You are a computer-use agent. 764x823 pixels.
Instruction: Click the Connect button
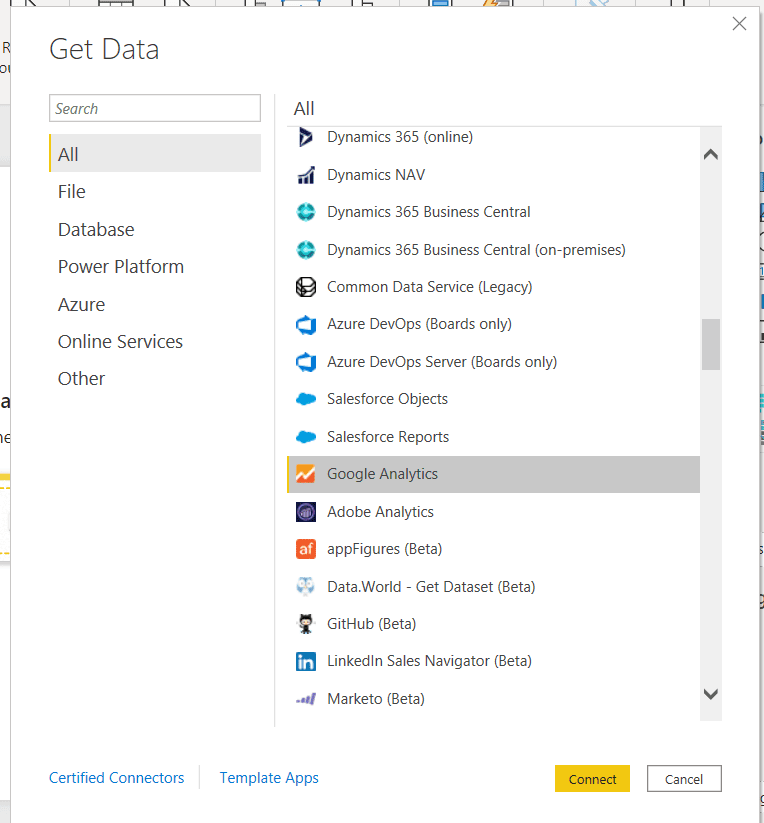click(592, 779)
